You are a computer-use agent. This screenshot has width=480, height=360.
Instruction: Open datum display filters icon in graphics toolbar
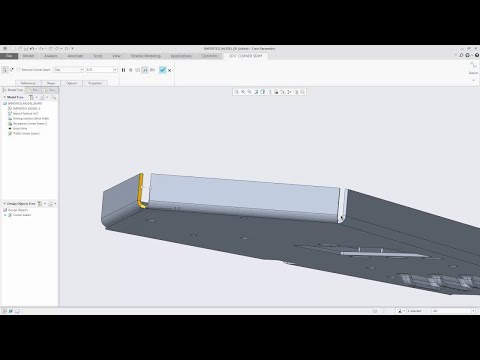pos(283,92)
